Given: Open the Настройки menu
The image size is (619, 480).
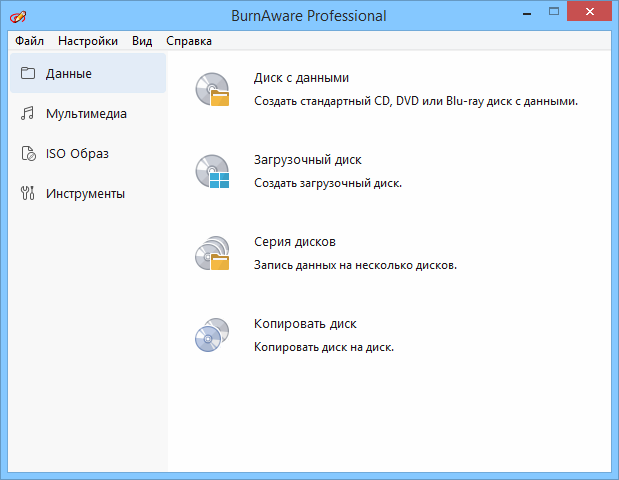Looking at the screenshot, I should click(x=87, y=41).
